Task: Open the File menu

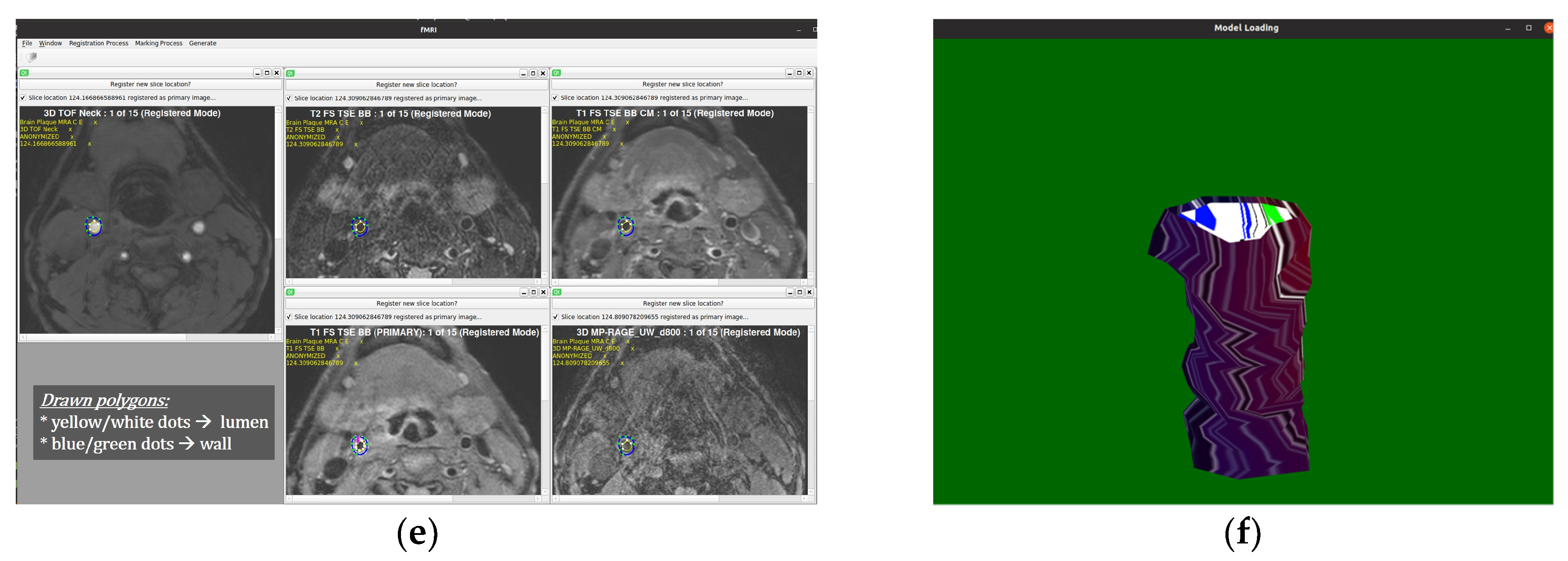Action: pos(27,43)
